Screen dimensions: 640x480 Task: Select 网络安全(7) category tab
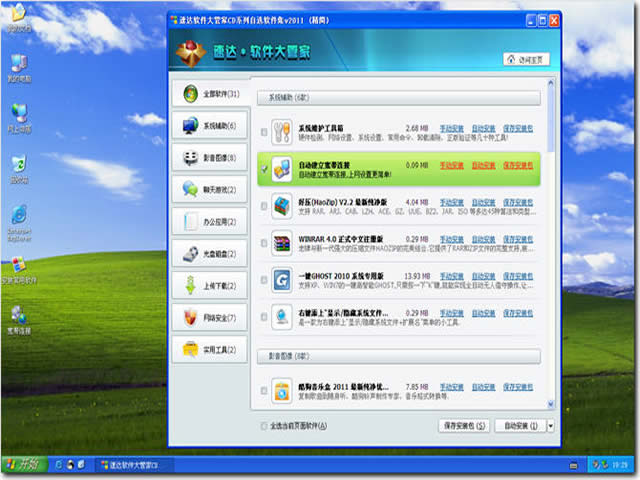(x=210, y=318)
